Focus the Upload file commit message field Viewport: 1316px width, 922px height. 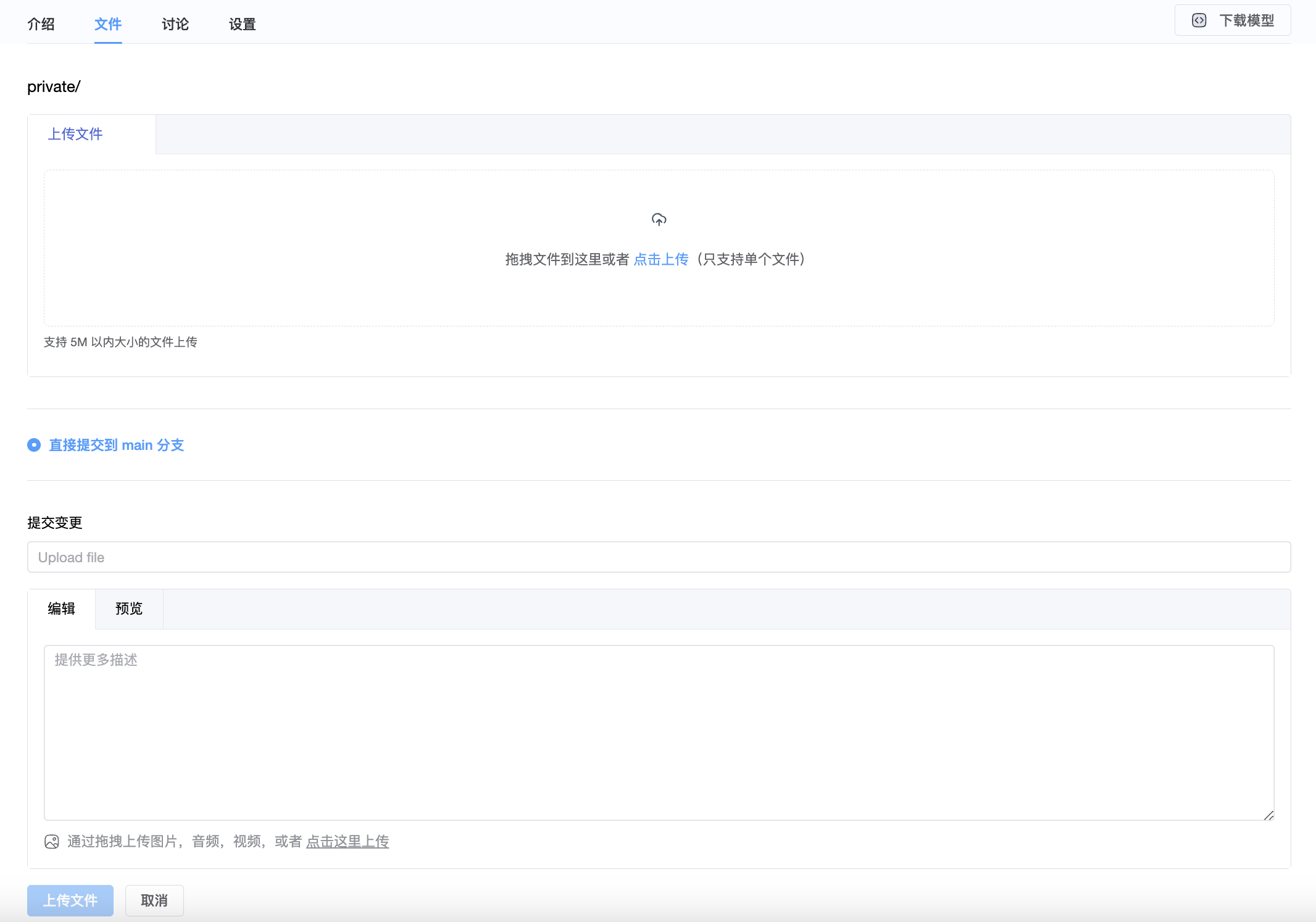(x=659, y=557)
